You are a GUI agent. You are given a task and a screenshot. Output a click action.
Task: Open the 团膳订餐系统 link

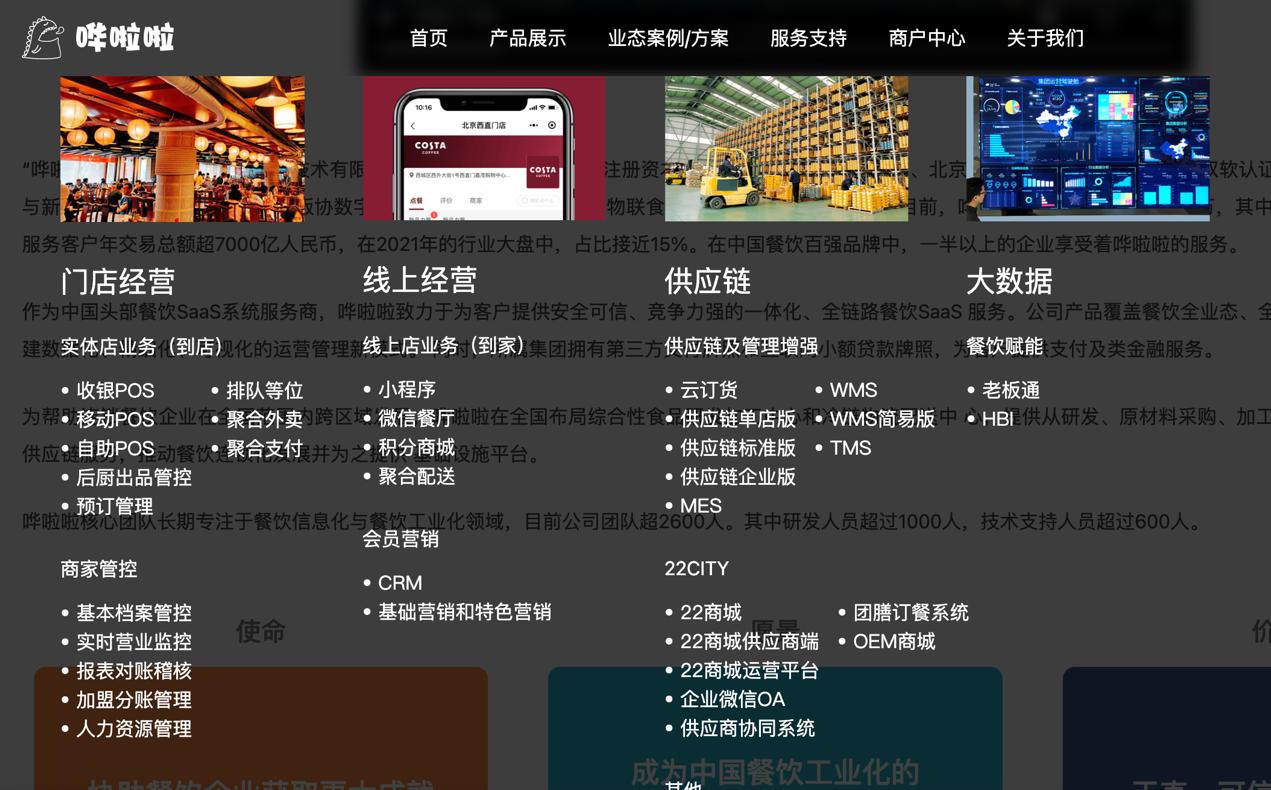[911, 612]
